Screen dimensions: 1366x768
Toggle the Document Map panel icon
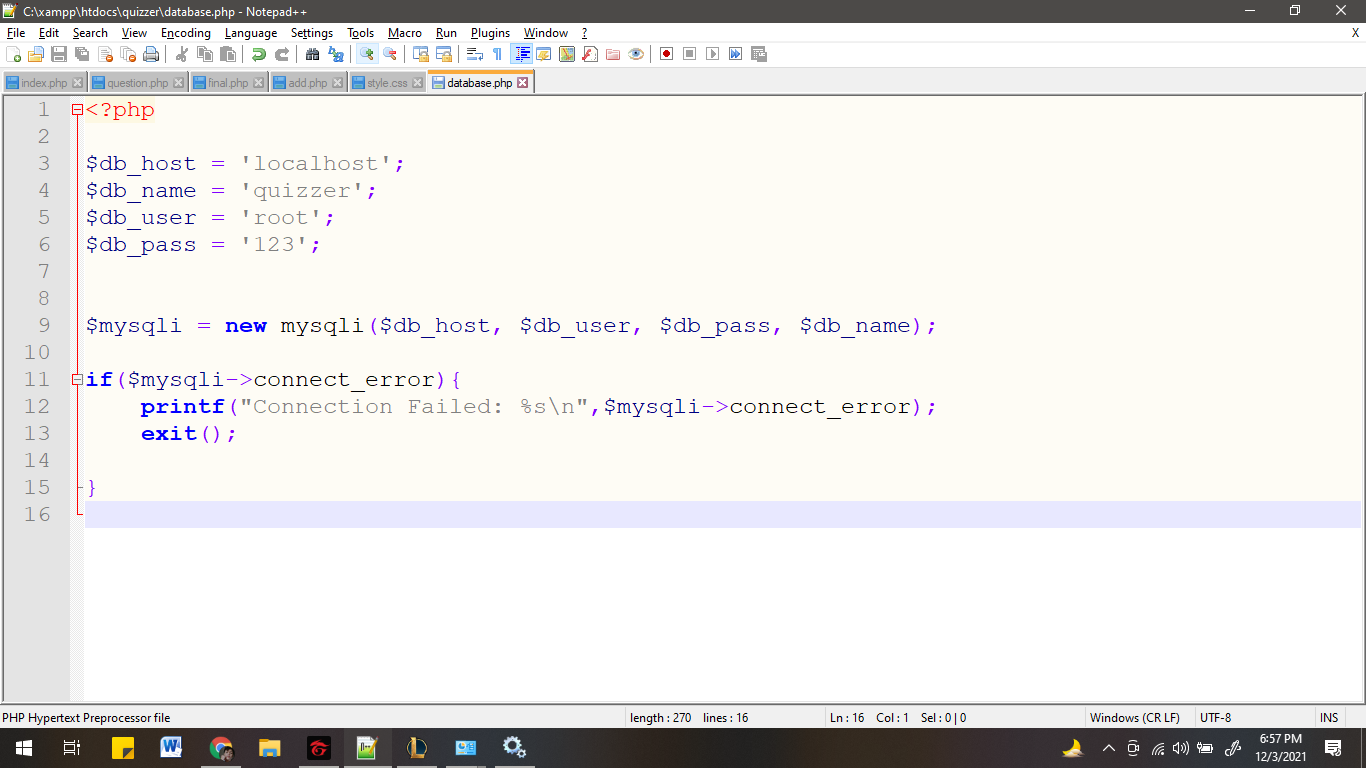(567, 54)
